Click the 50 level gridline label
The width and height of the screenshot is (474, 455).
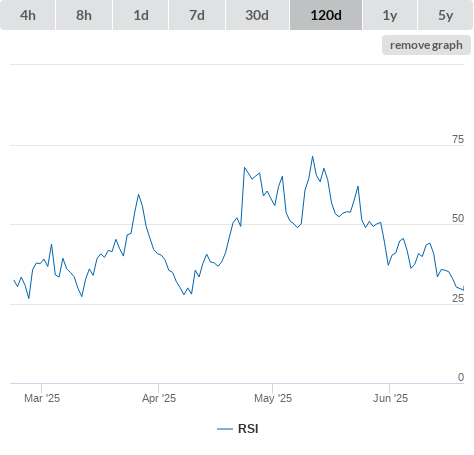click(x=458, y=218)
